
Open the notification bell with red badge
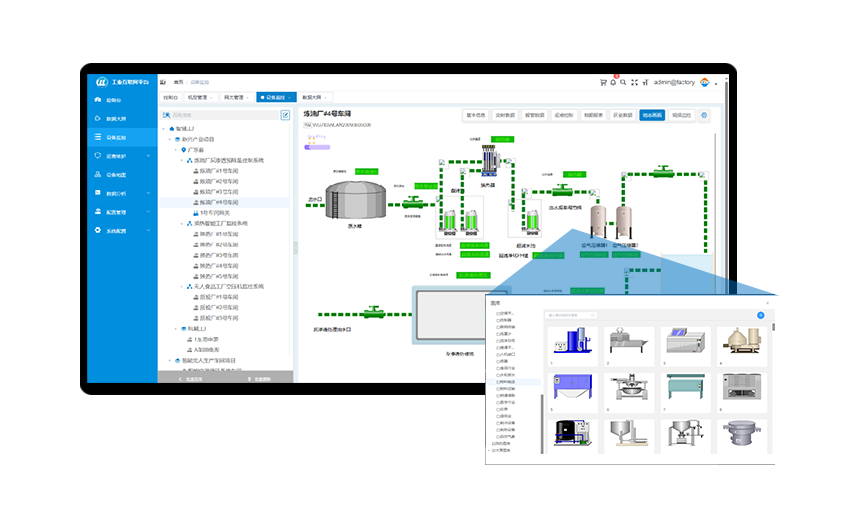pos(613,82)
